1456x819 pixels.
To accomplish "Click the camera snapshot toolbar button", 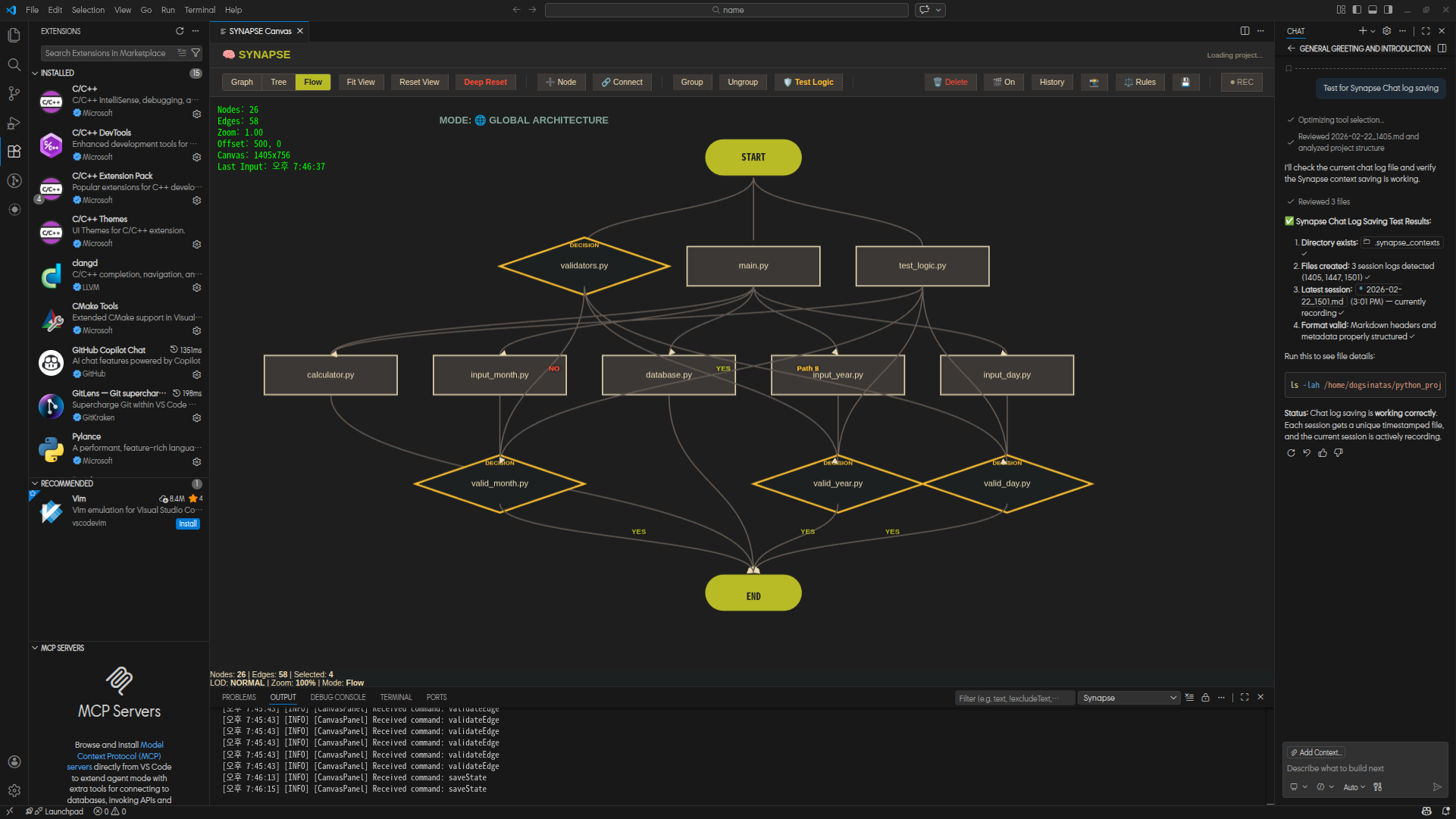I will point(1094,82).
